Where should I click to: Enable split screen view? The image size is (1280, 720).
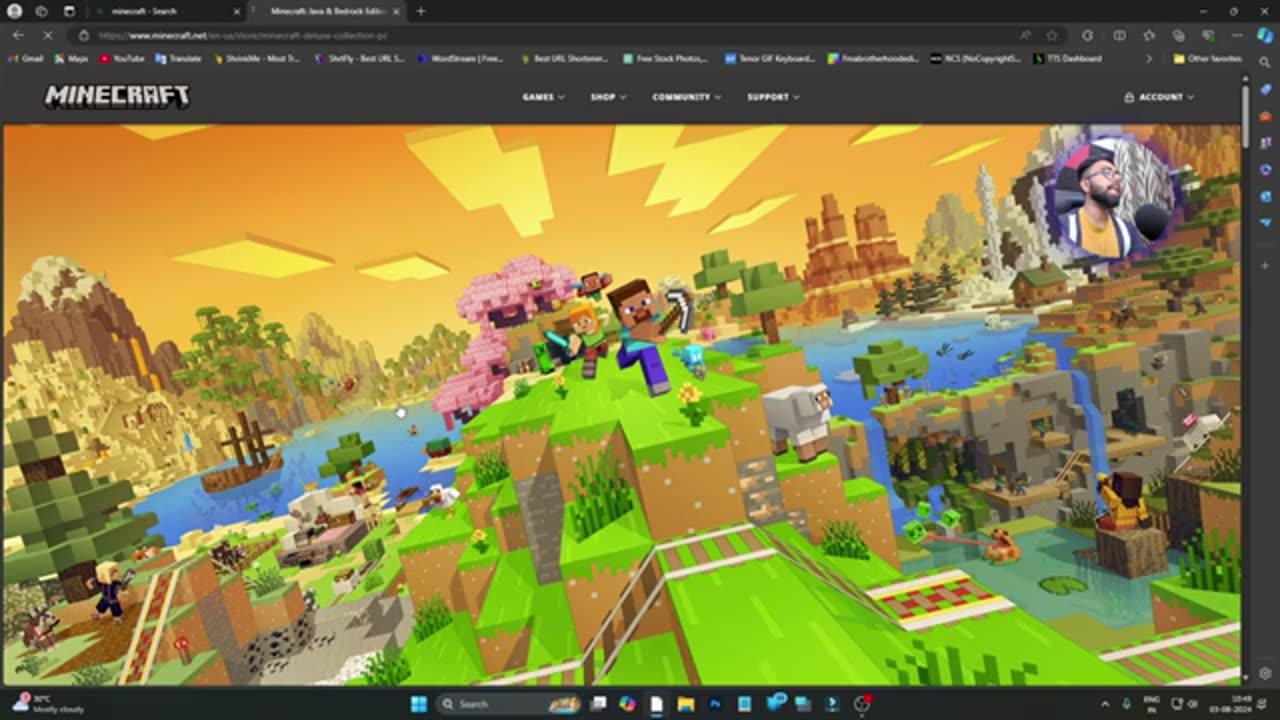(1119, 35)
